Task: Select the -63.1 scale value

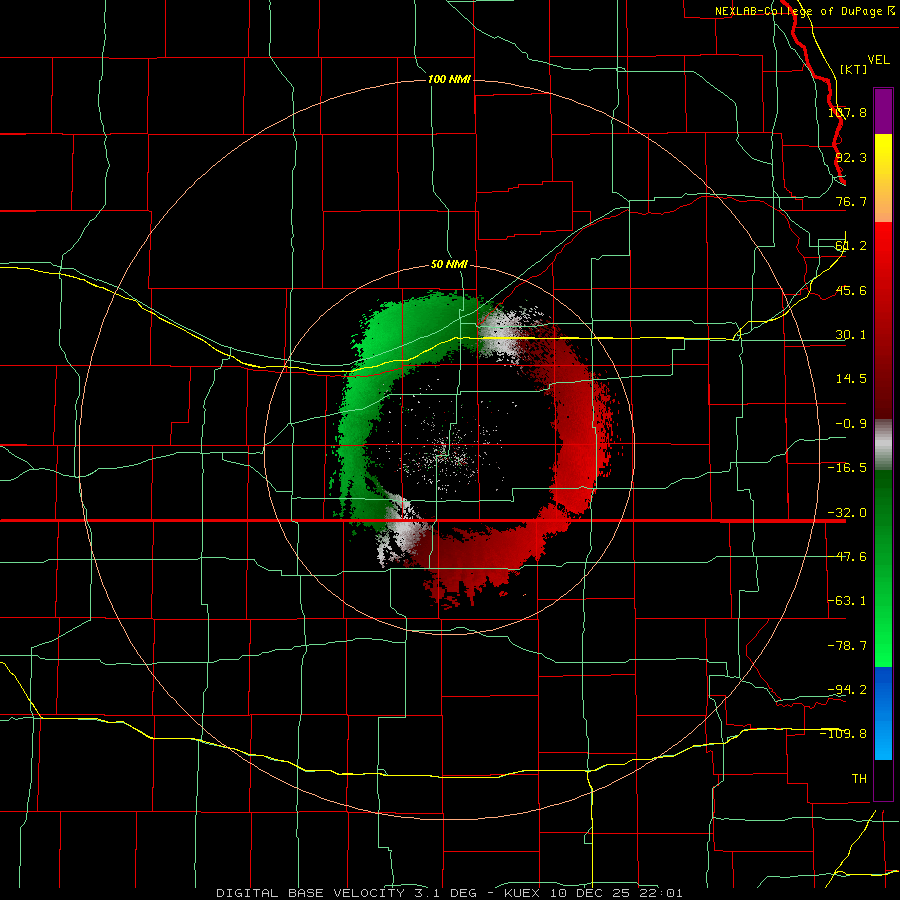Action: pos(847,601)
